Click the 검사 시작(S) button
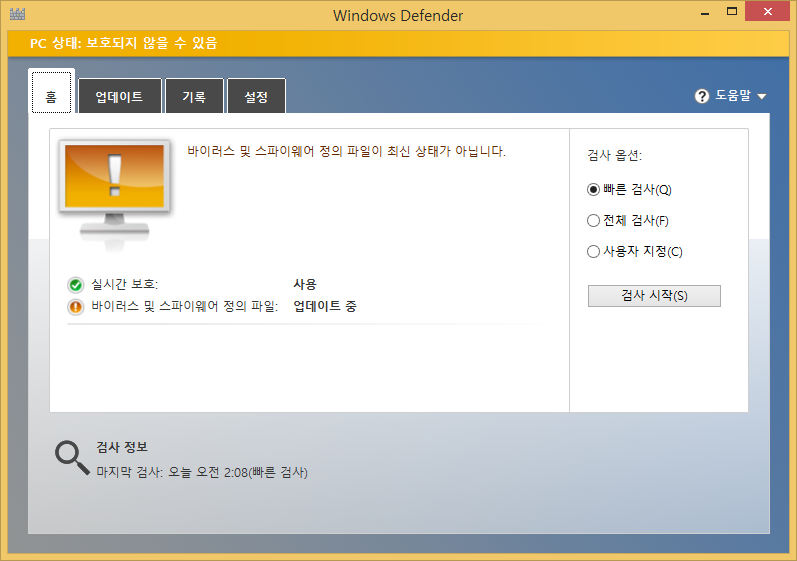797x561 pixels. [654, 296]
